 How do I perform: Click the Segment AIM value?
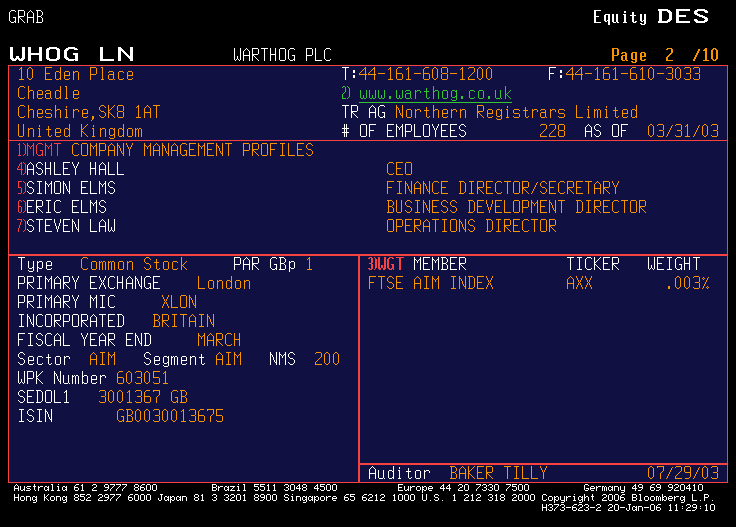click(x=228, y=359)
